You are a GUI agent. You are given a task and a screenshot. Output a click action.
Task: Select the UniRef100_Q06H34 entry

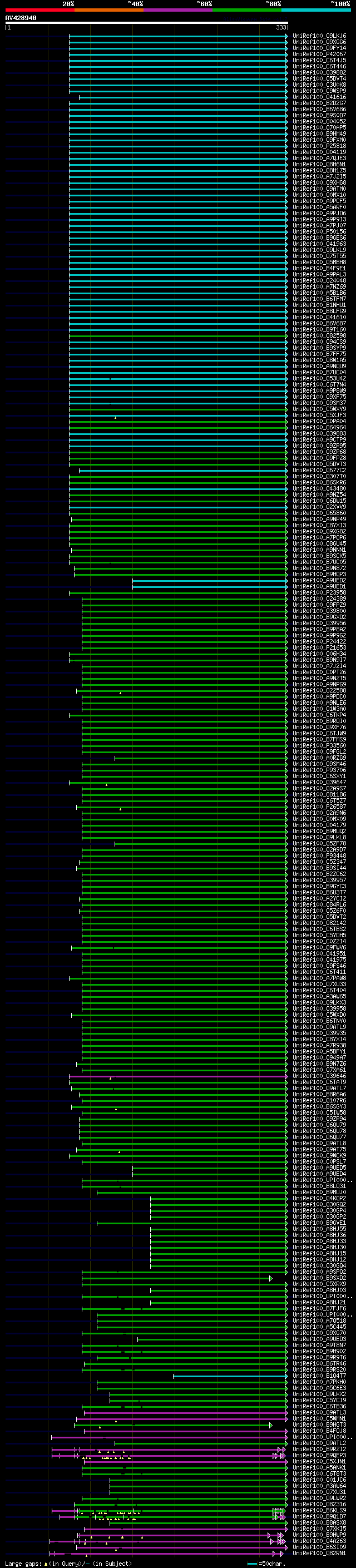[x=319, y=654]
